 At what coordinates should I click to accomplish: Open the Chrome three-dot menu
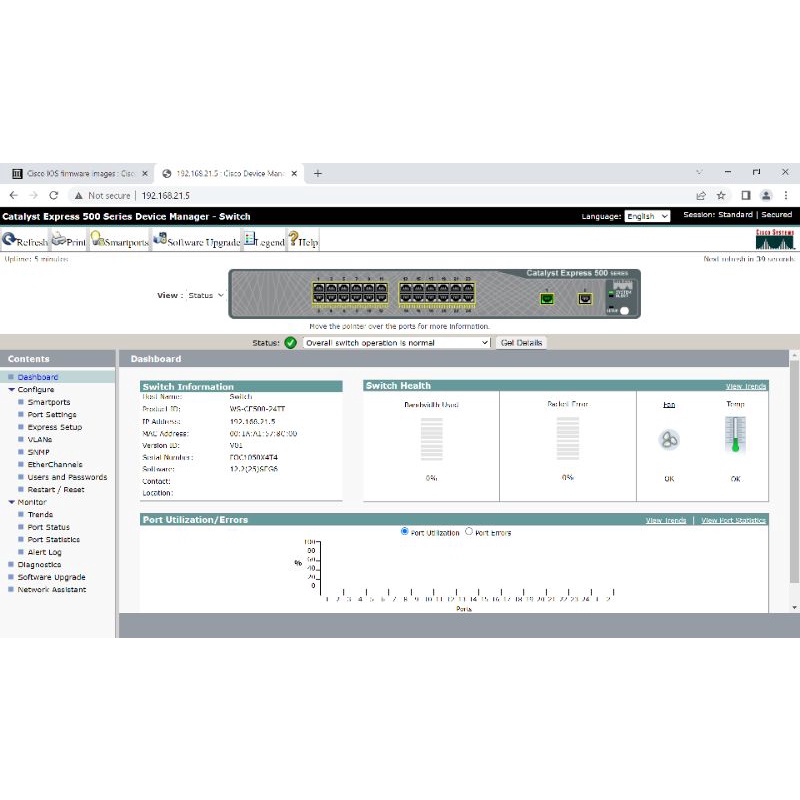pyautogui.click(x=786, y=195)
